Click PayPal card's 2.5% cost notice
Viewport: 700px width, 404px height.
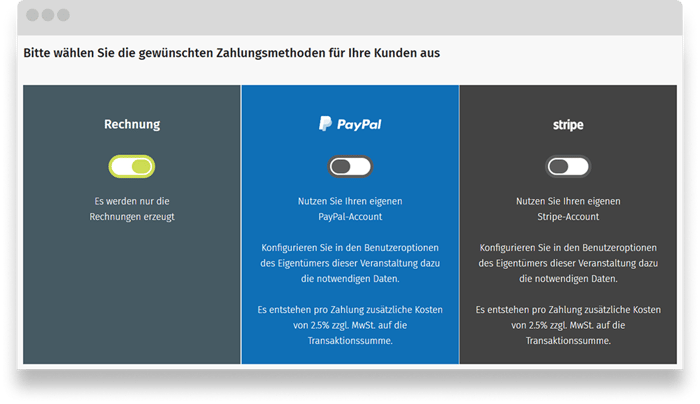point(350,325)
